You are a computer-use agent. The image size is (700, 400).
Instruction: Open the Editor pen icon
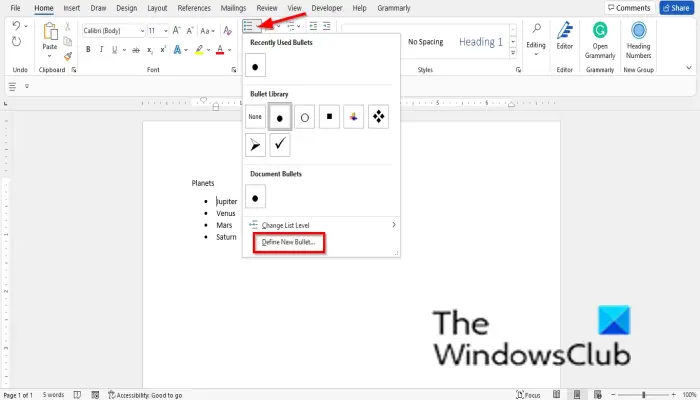(565, 30)
